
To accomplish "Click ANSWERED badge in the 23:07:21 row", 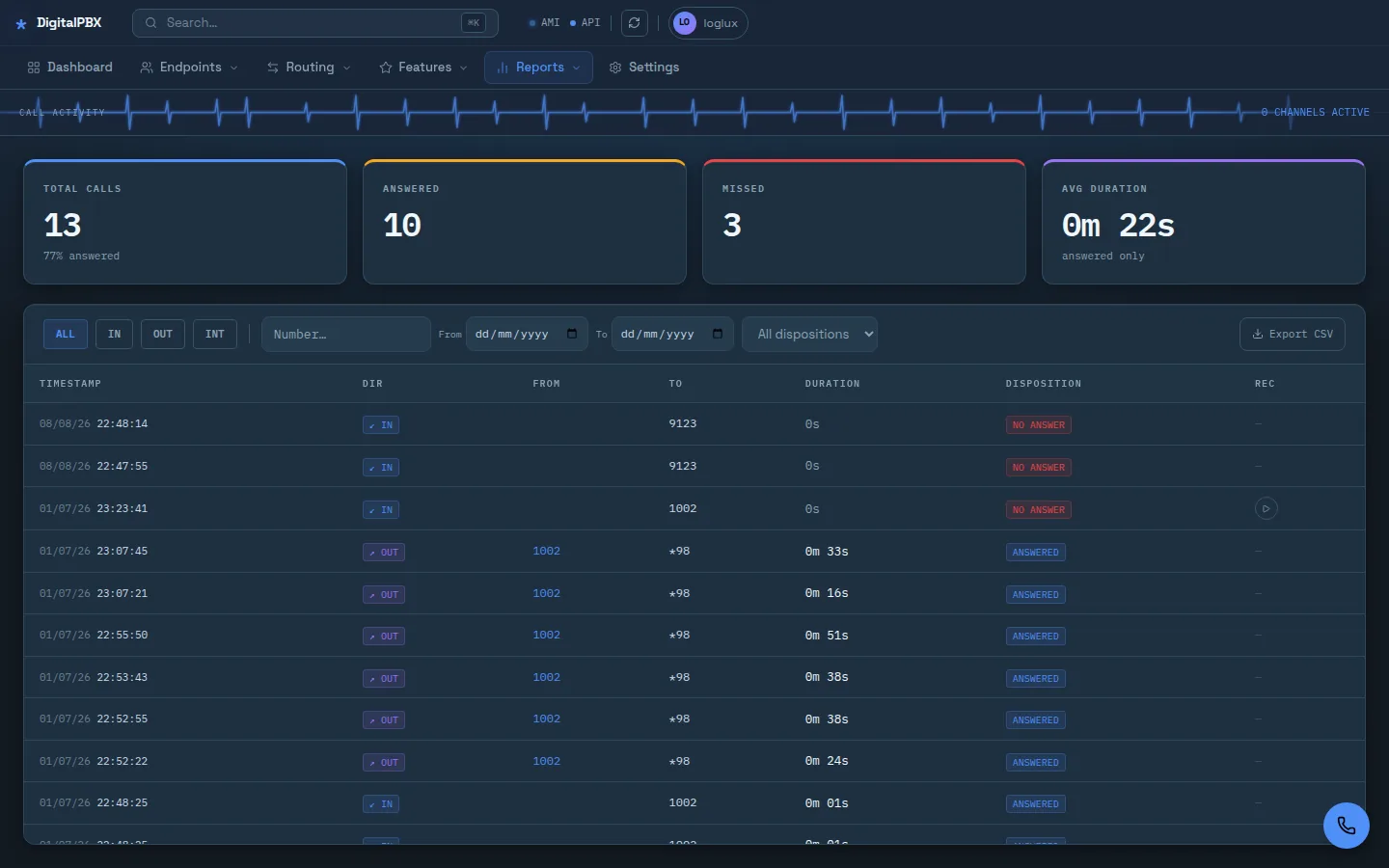I will point(1036,595).
